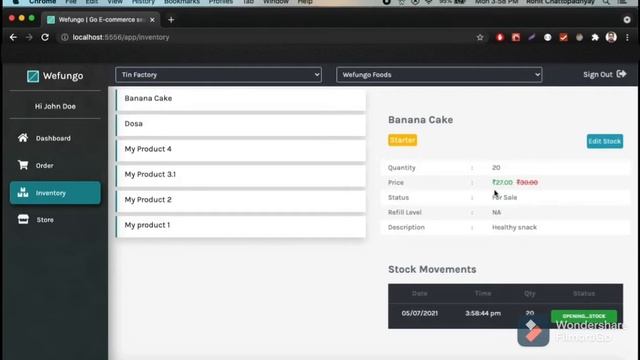Click Healthy snack description value
The width and height of the screenshot is (640, 360).
[514, 227]
